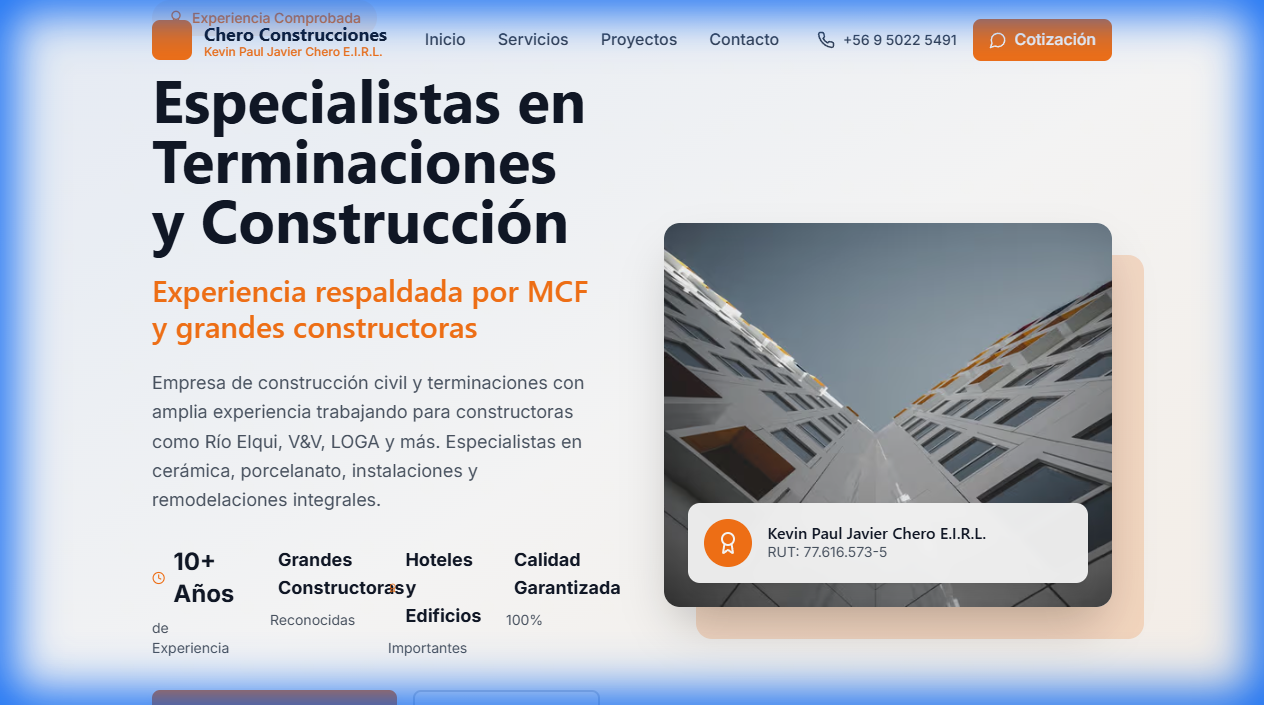Select the orange subtitle about MCF experience

[369, 309]
